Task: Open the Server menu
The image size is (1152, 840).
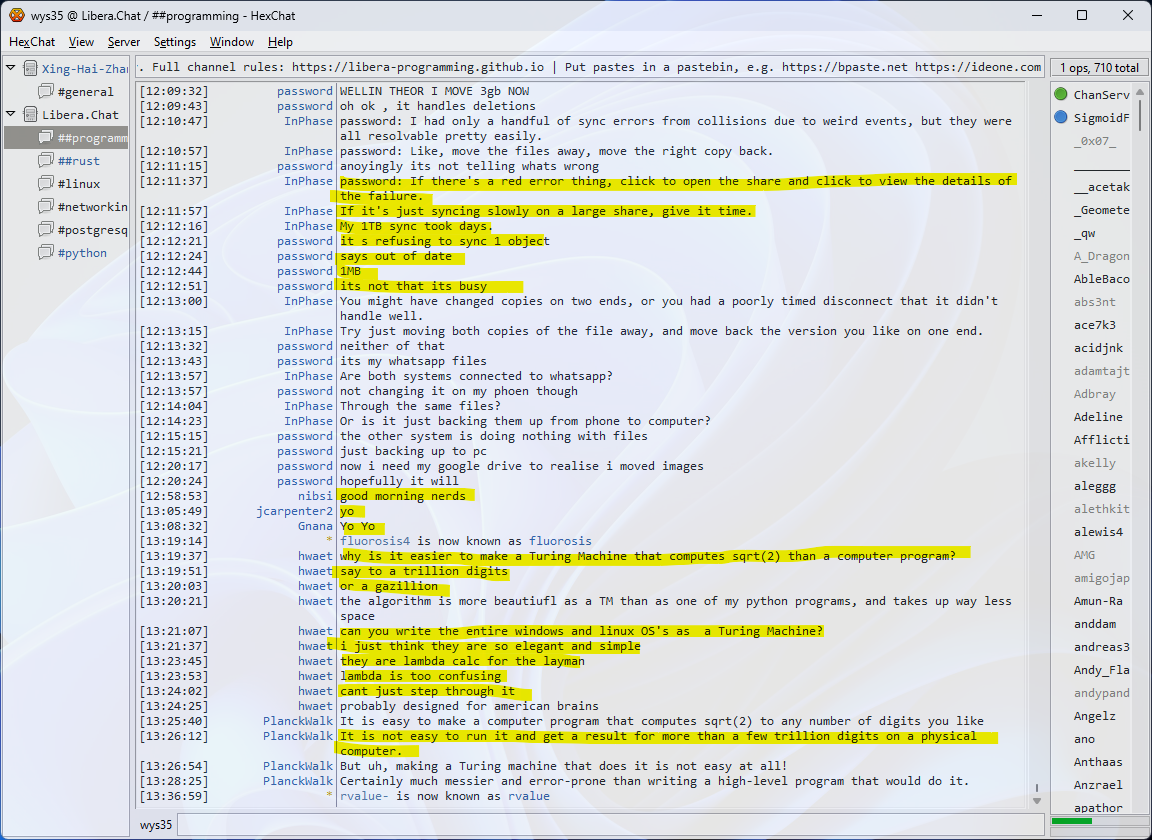Action: tap(124, 42)
